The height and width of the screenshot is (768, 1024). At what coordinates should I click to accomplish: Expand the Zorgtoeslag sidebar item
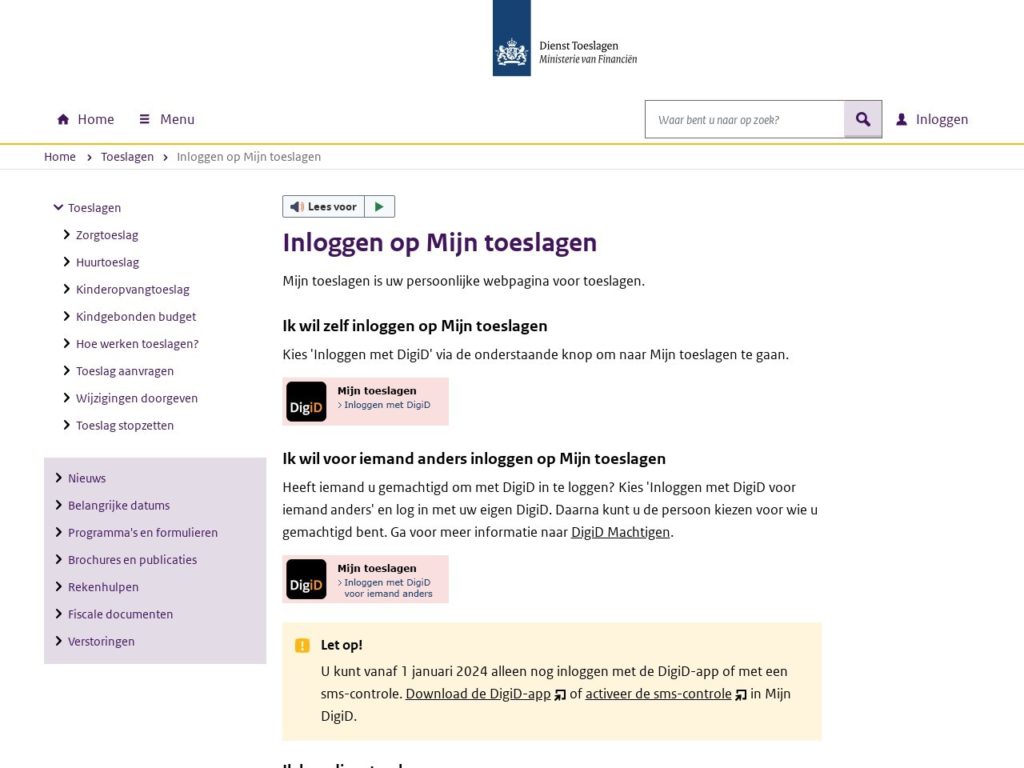66,234
